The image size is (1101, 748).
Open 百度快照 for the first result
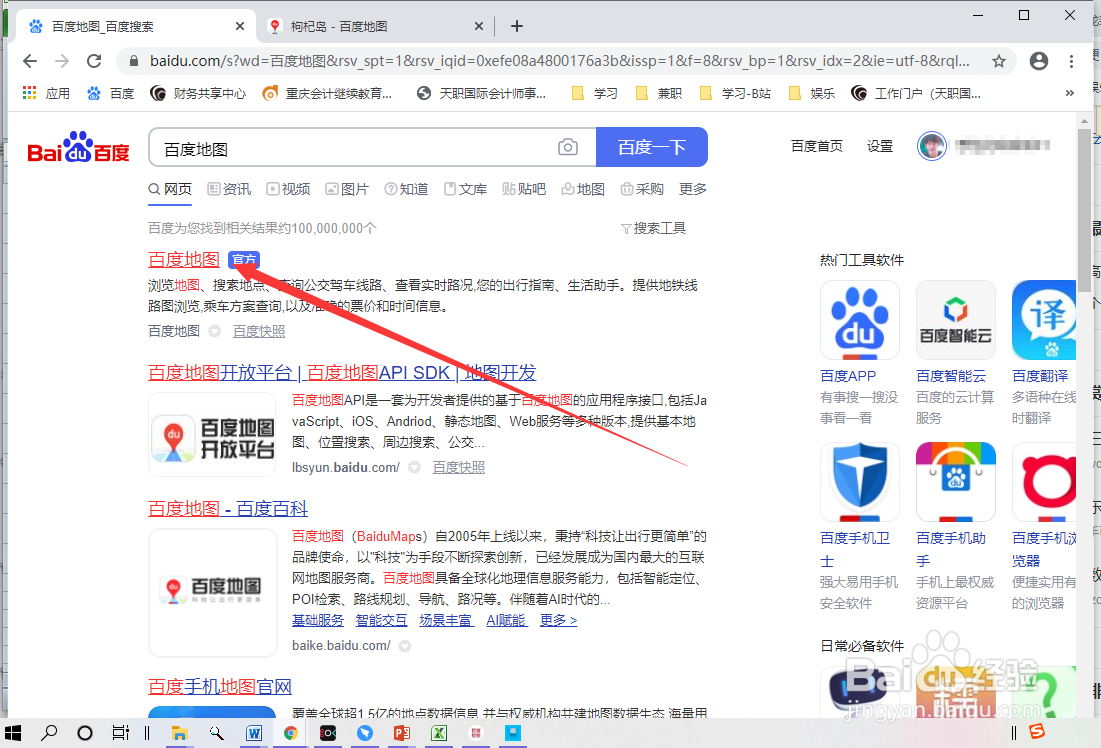click(x=259, y=331)
